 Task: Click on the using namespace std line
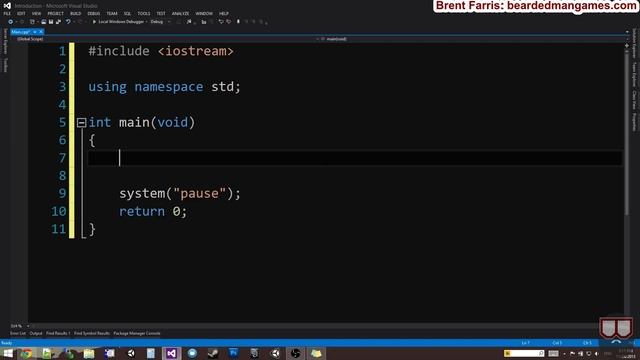pos(164,87)
